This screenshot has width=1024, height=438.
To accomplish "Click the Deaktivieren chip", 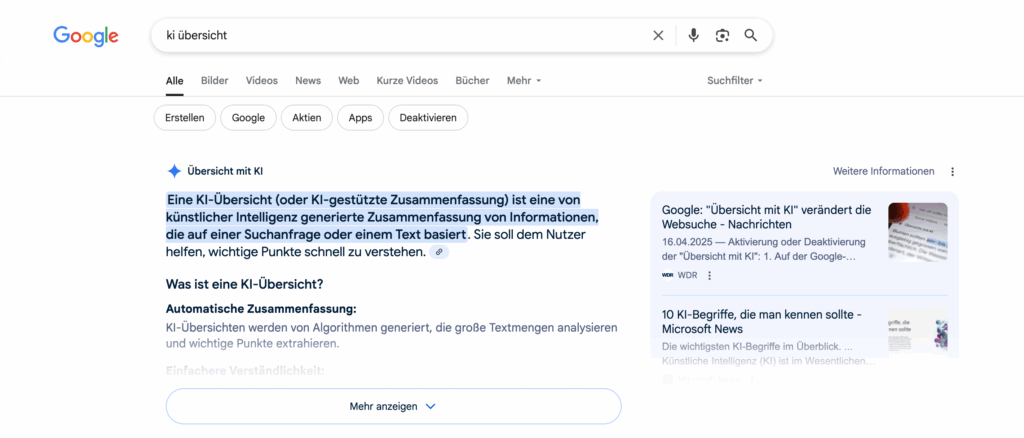I will (428, 117).
